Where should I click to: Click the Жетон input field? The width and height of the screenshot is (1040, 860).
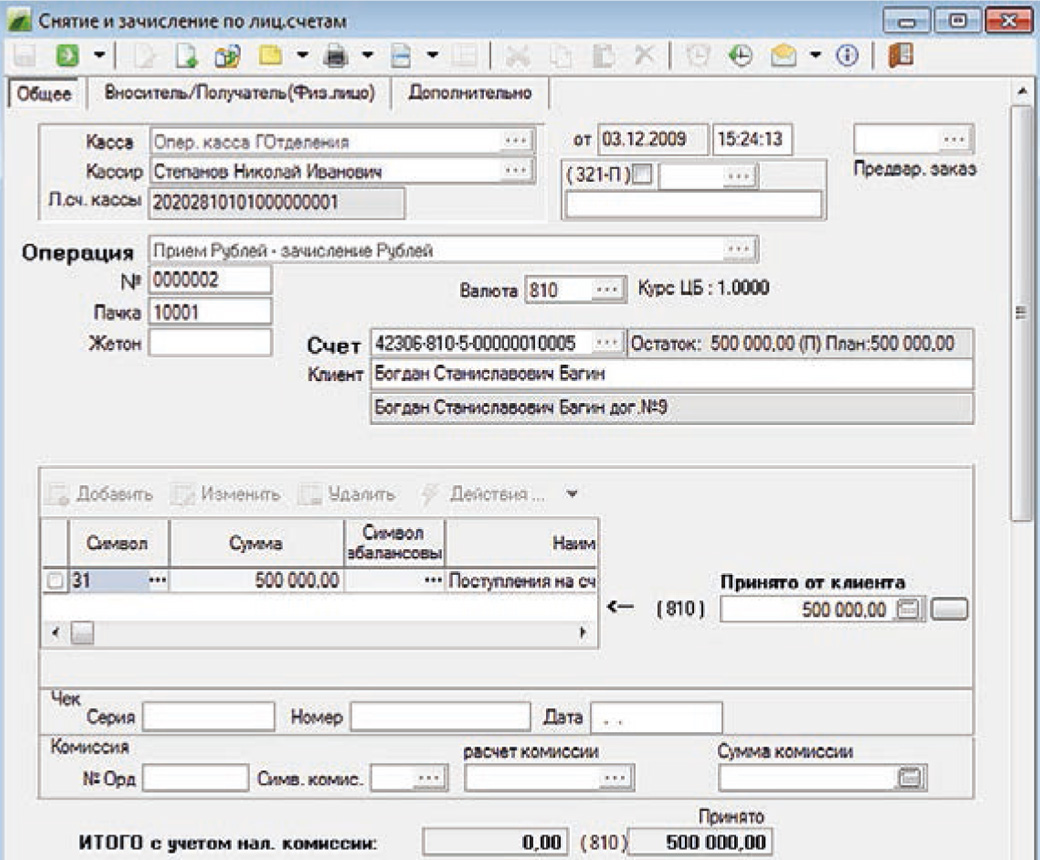coord(210,343)
